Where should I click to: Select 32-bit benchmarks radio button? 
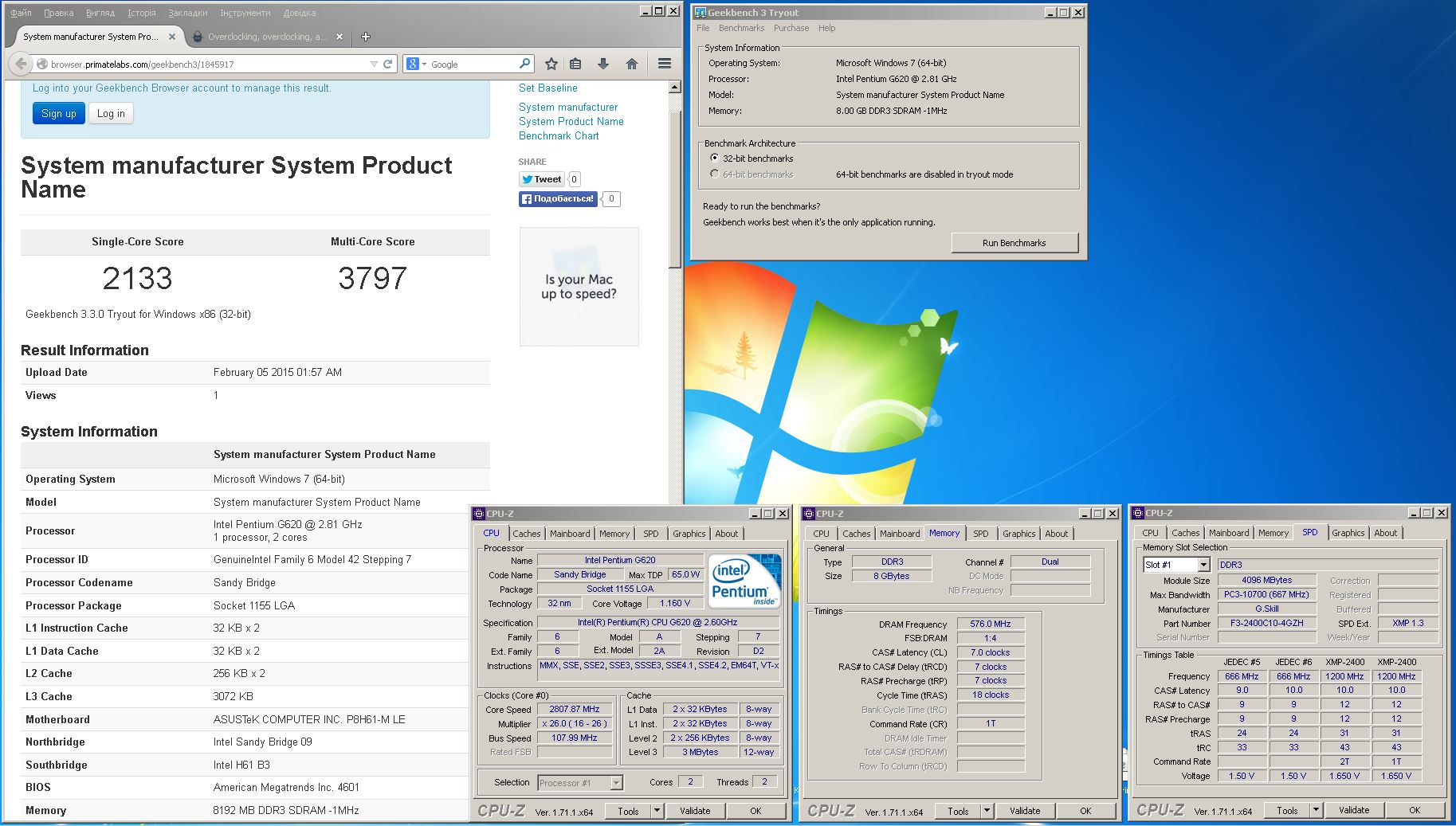pyautogui.click(x=714, y=158)
